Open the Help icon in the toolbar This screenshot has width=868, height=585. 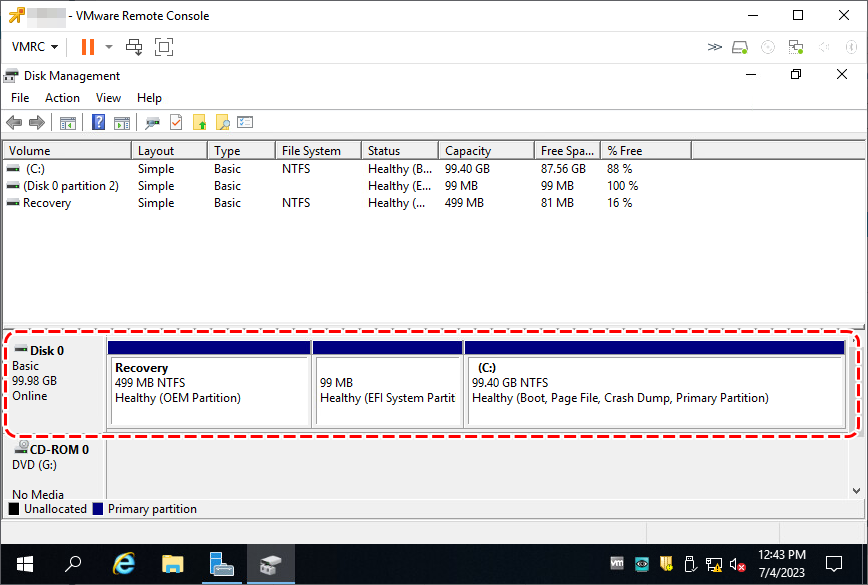[99, 122]
